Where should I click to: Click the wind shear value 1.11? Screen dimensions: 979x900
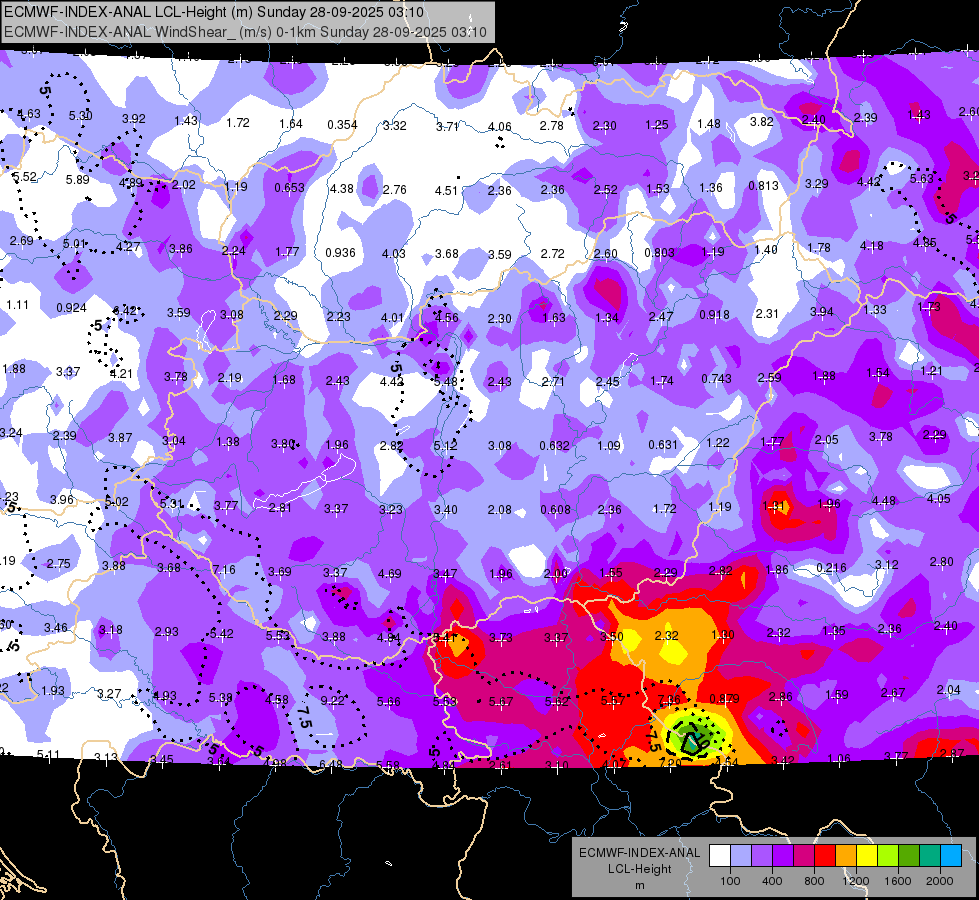17,305
